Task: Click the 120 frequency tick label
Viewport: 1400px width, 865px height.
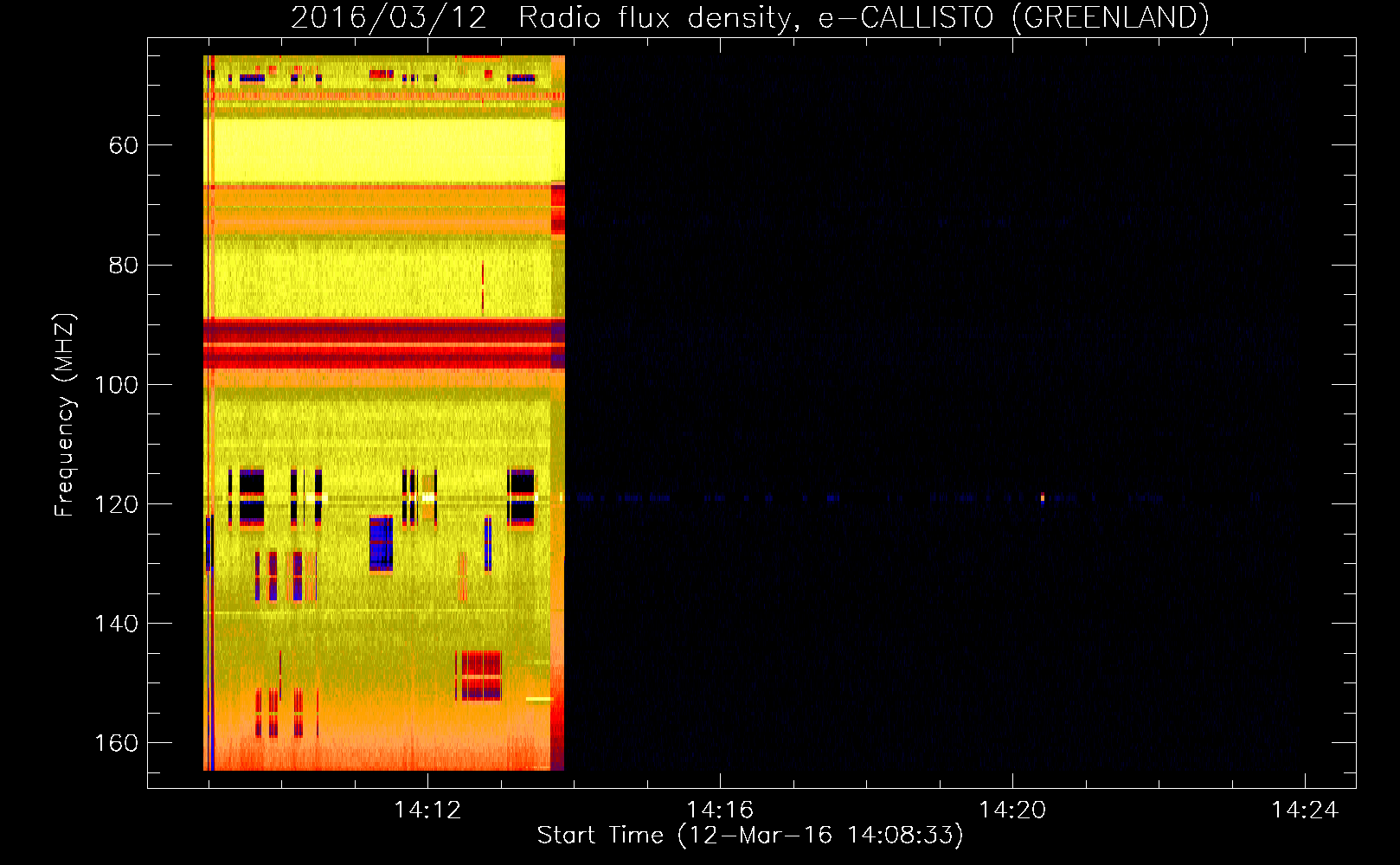Action: pos(116,504)
